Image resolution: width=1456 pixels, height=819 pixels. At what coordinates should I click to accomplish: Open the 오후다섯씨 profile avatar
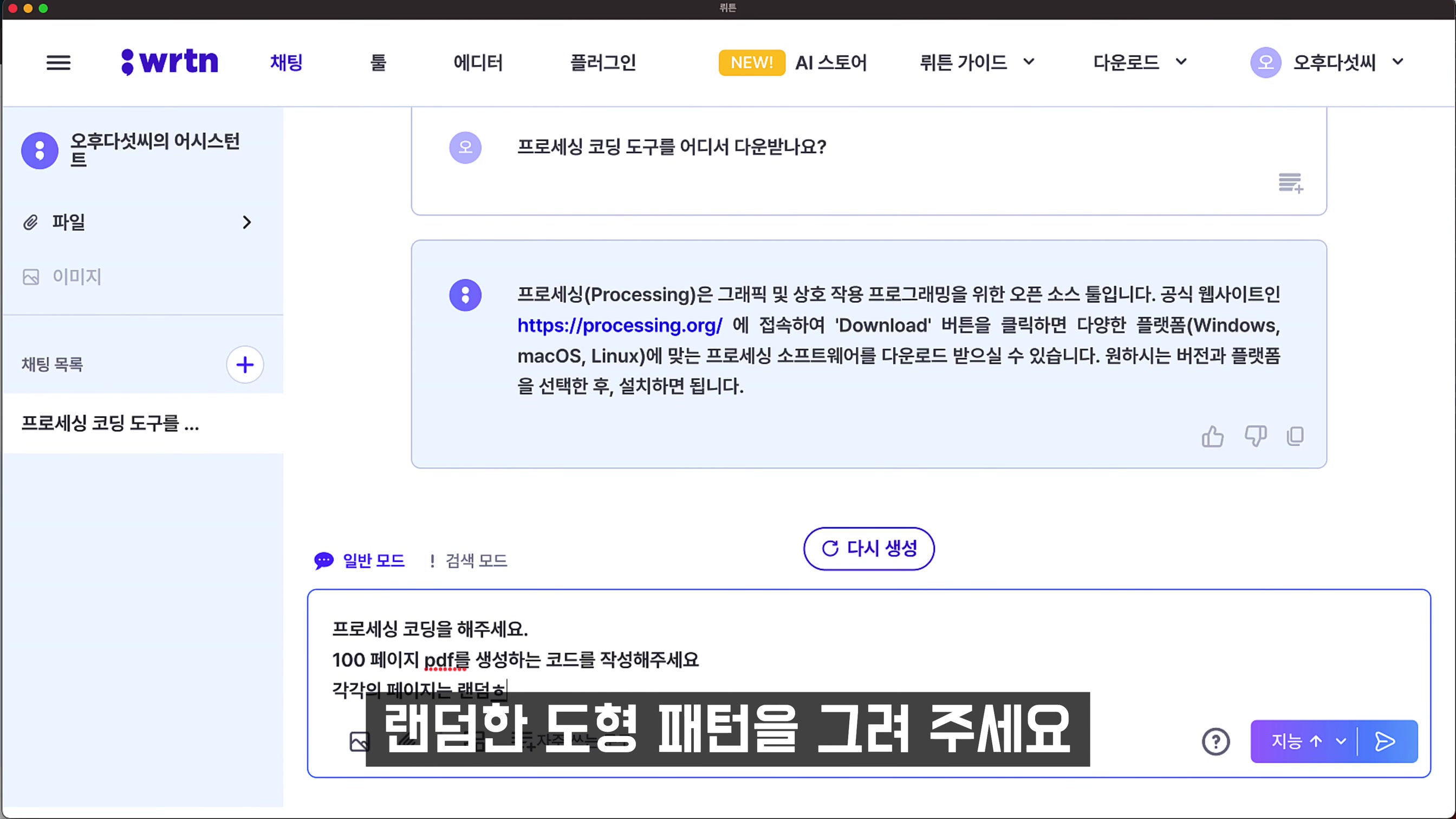[x=1265, y=62]
